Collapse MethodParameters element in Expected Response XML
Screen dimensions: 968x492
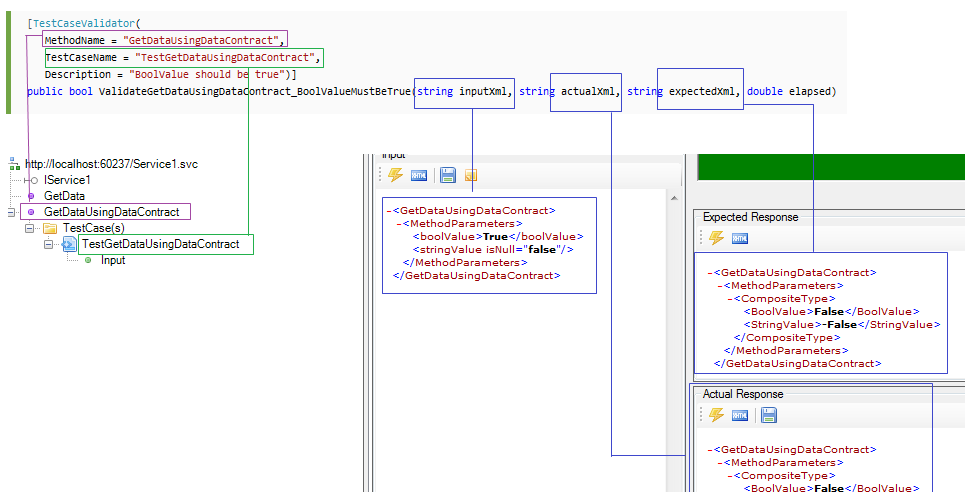click(x=720, y=285)
